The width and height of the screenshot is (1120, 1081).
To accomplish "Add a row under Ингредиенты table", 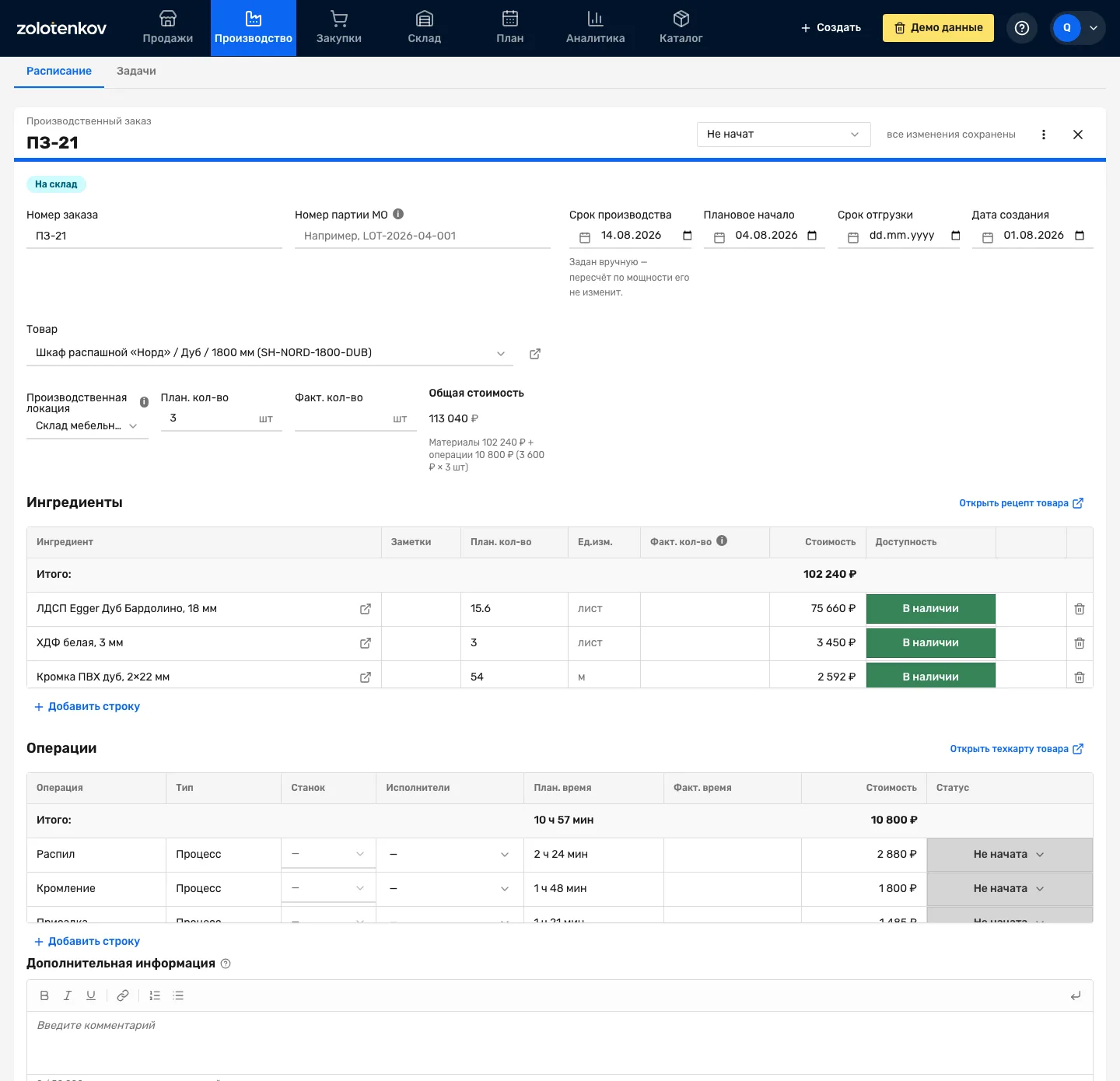I will 87,707.
